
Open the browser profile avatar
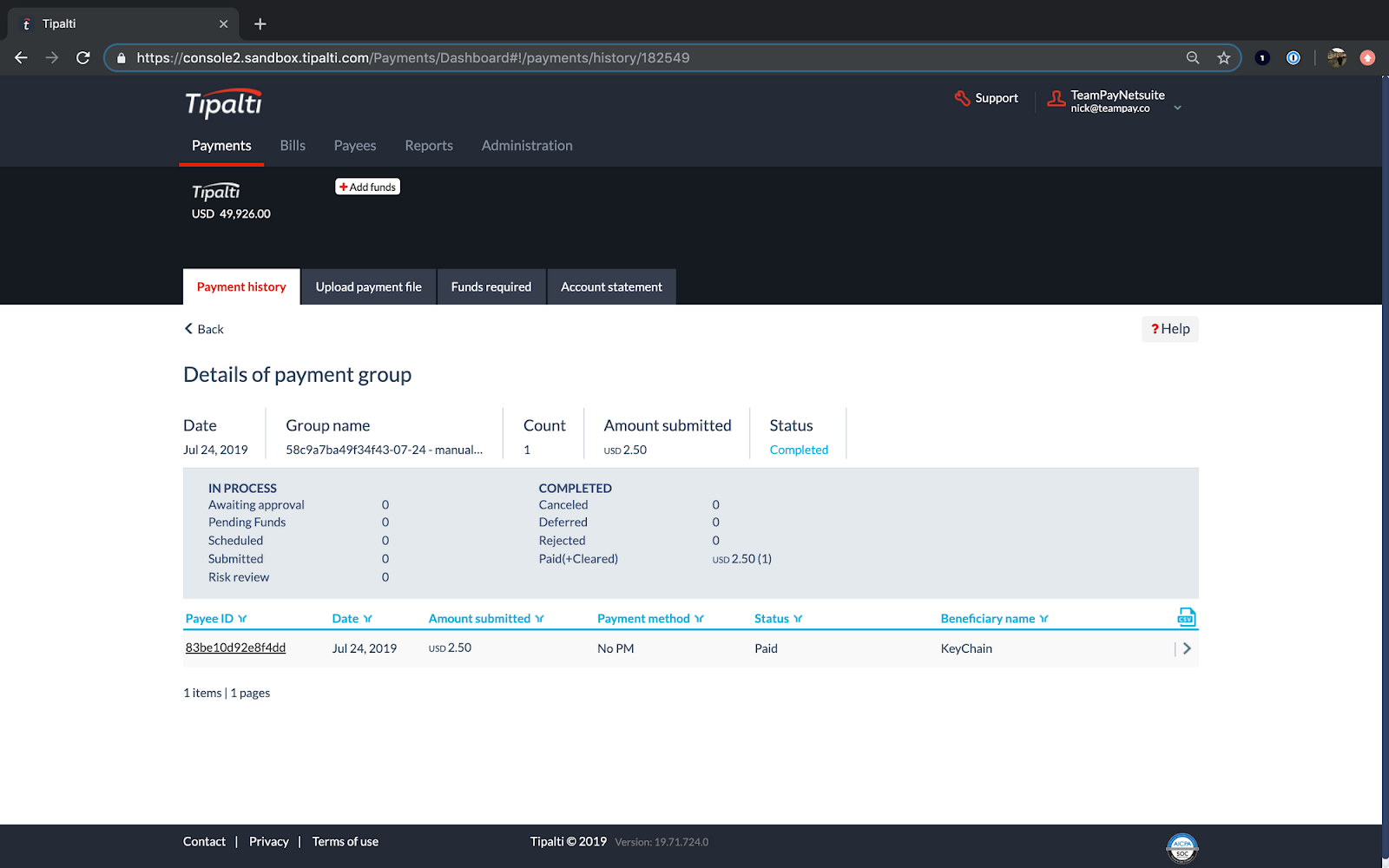(x=1337, y=58)
